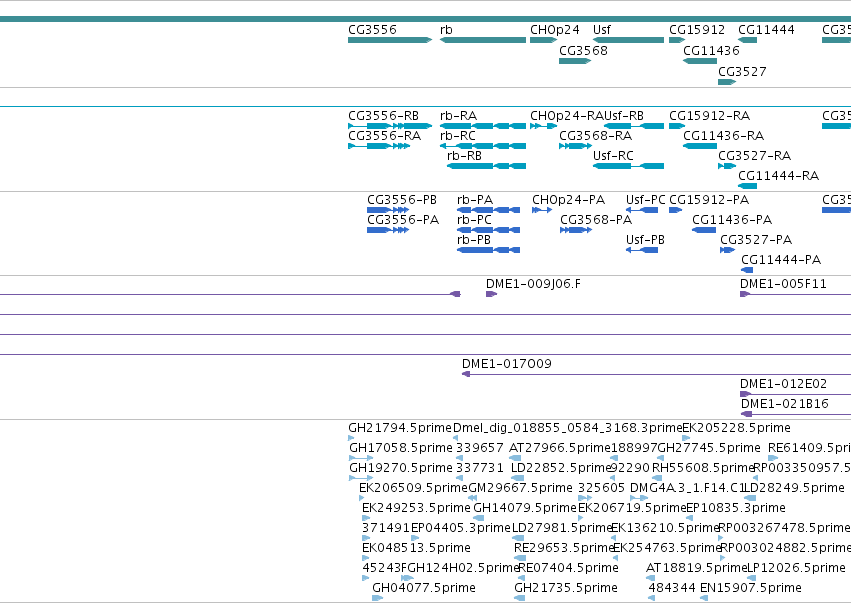
Task: Select the rb-PA protein label
Action: click(x=475, y=200)
